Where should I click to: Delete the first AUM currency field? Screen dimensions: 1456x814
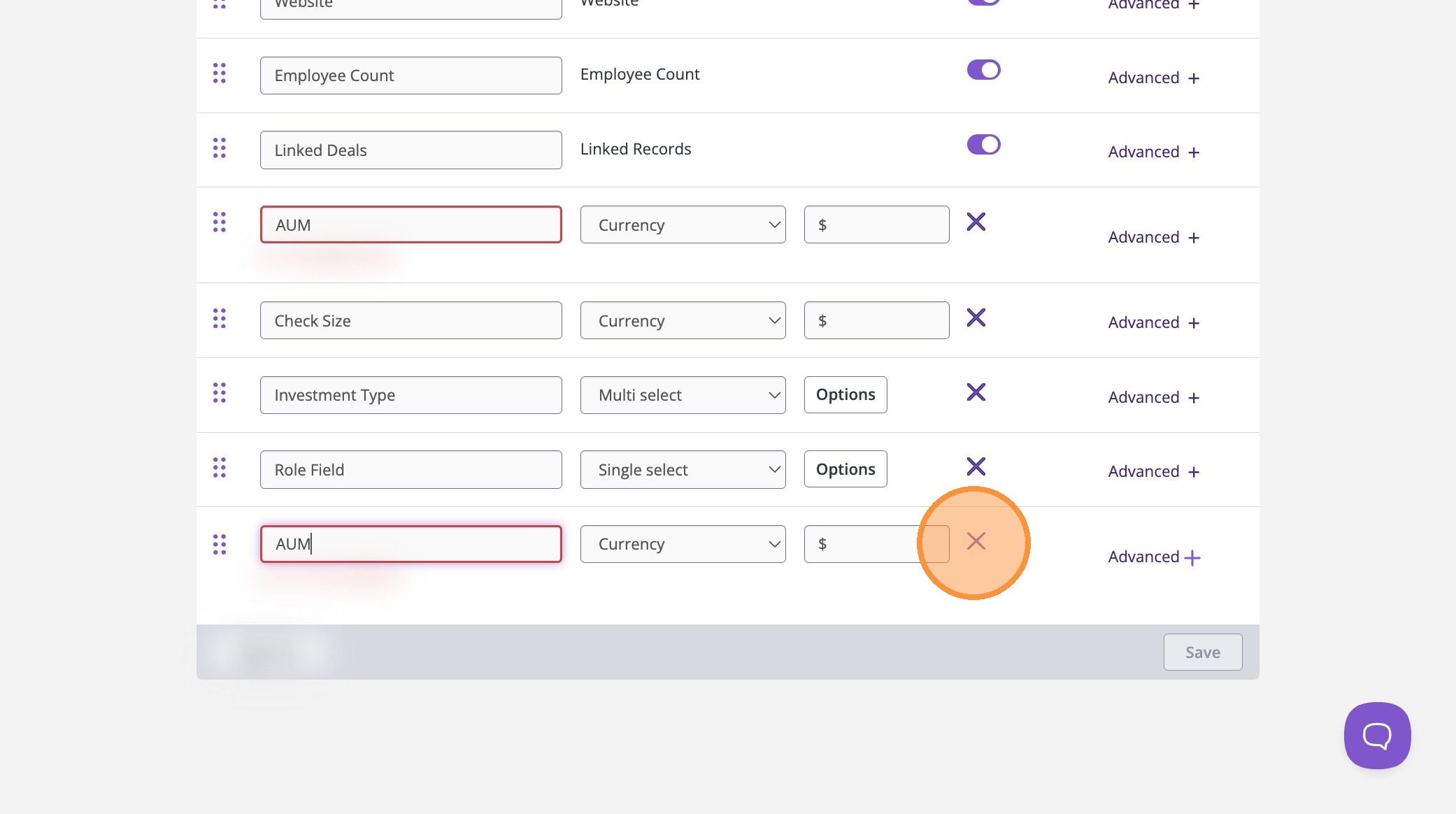click(x=976, y=222)
